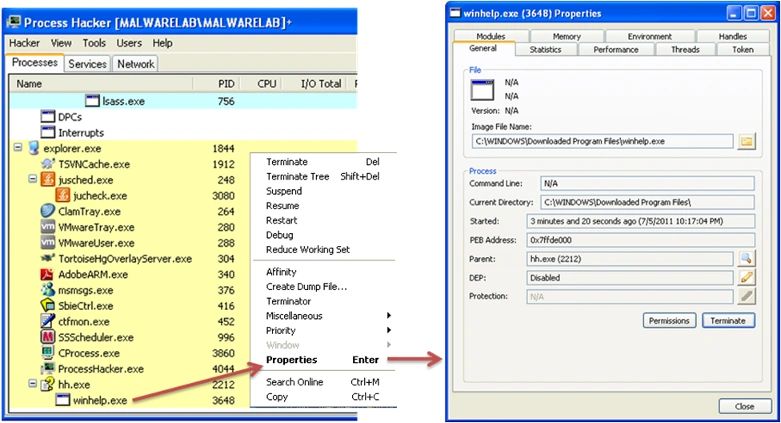The height and width of the screenshot is (423, 781).
Task: Open the Token tab in Properties
Action: click(743, 49)
